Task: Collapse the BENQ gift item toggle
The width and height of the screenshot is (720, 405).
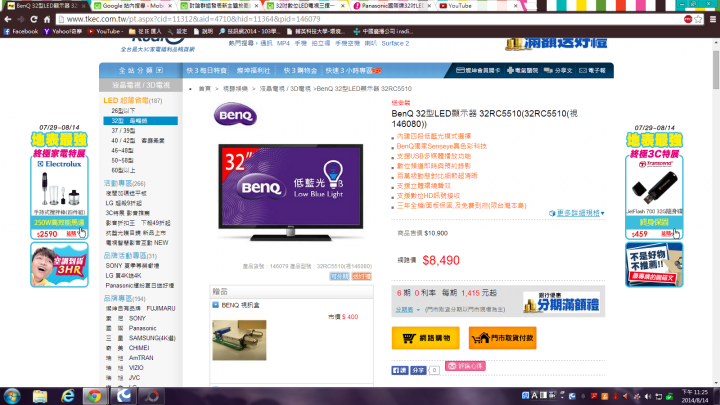Action: click(x=215, y=305)
